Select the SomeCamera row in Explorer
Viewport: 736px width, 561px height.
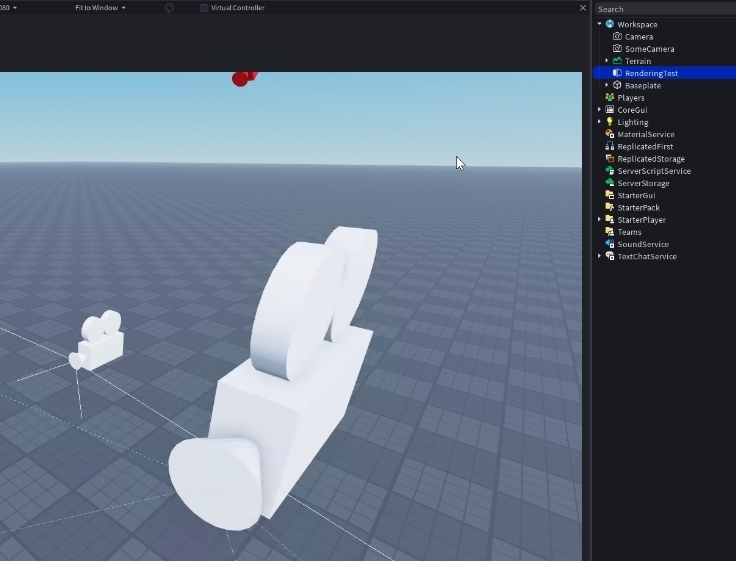click(665, 49)
